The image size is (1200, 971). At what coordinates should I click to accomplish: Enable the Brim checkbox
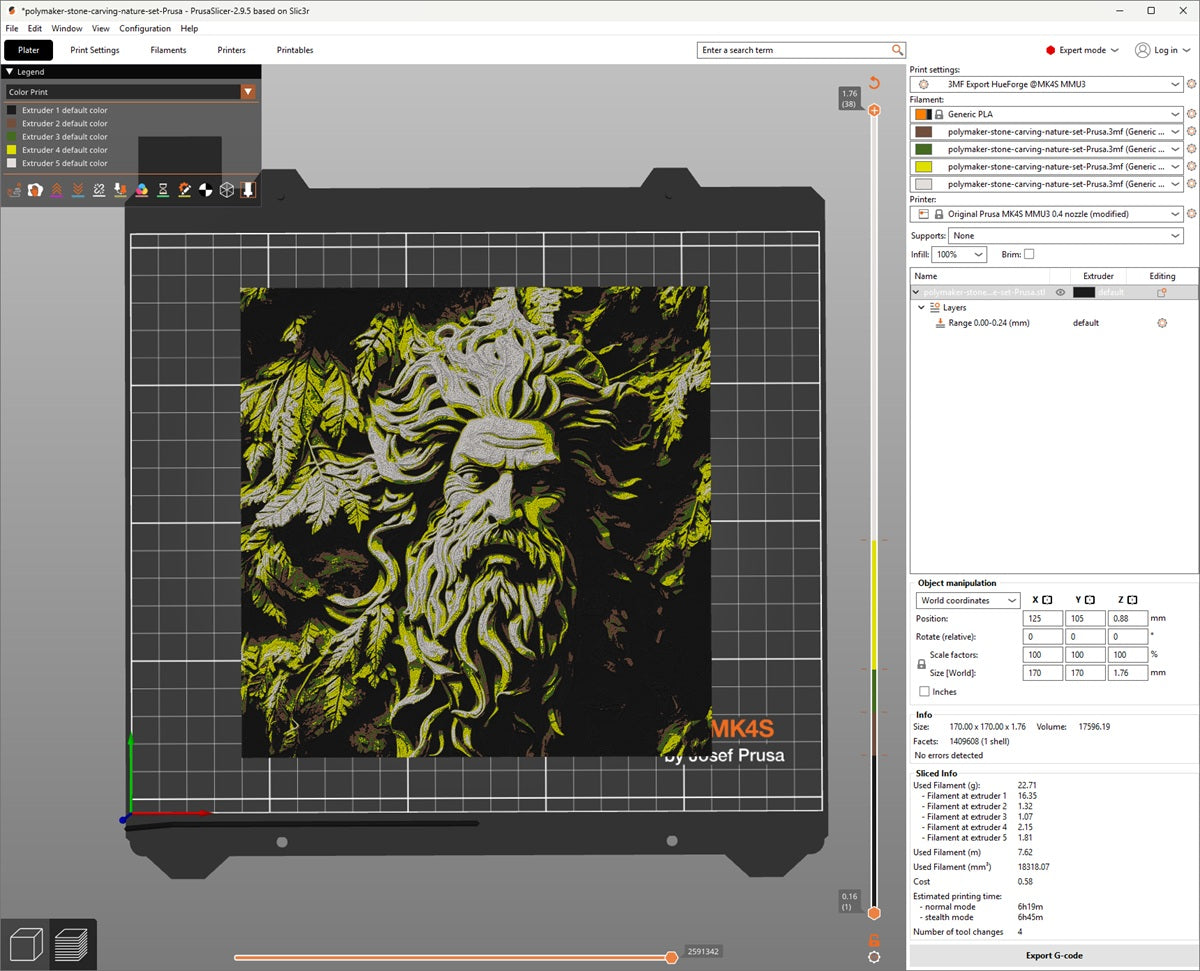(x=1029, y=254)
